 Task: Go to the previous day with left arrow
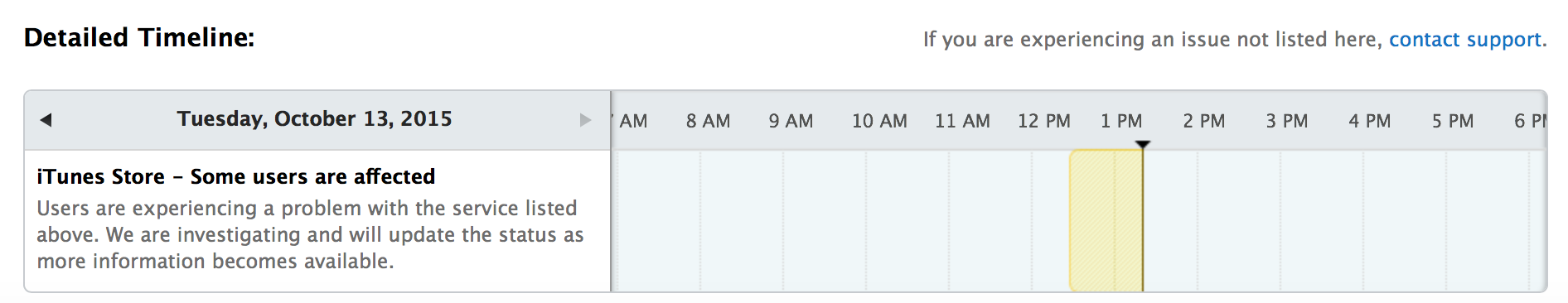46,120
